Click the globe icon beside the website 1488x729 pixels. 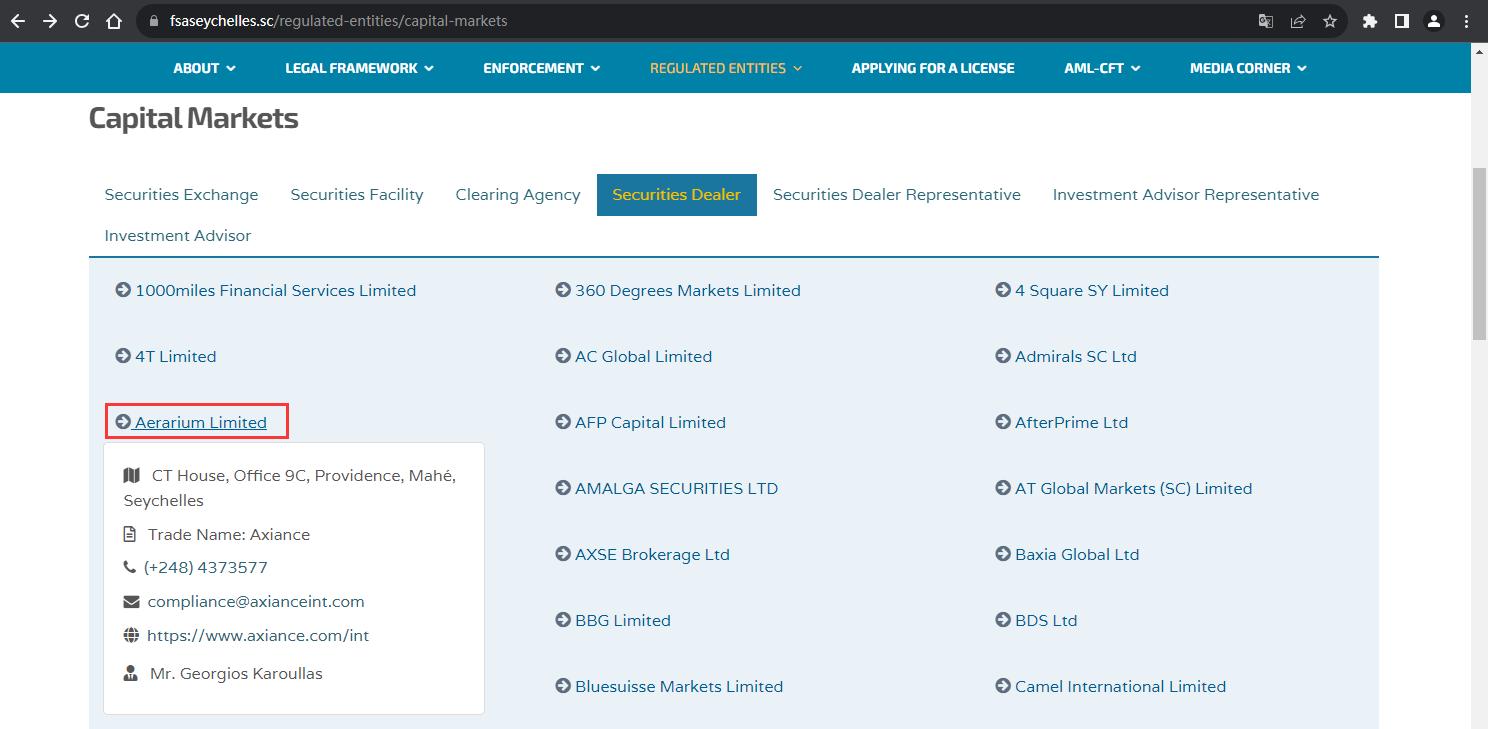point(131,635)
